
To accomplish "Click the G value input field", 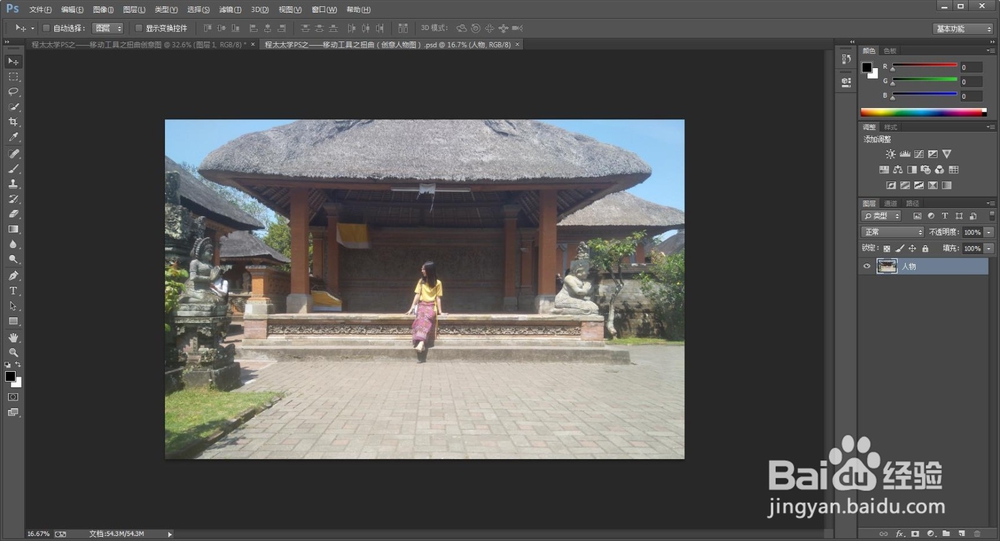I will (x=971, y=82).
